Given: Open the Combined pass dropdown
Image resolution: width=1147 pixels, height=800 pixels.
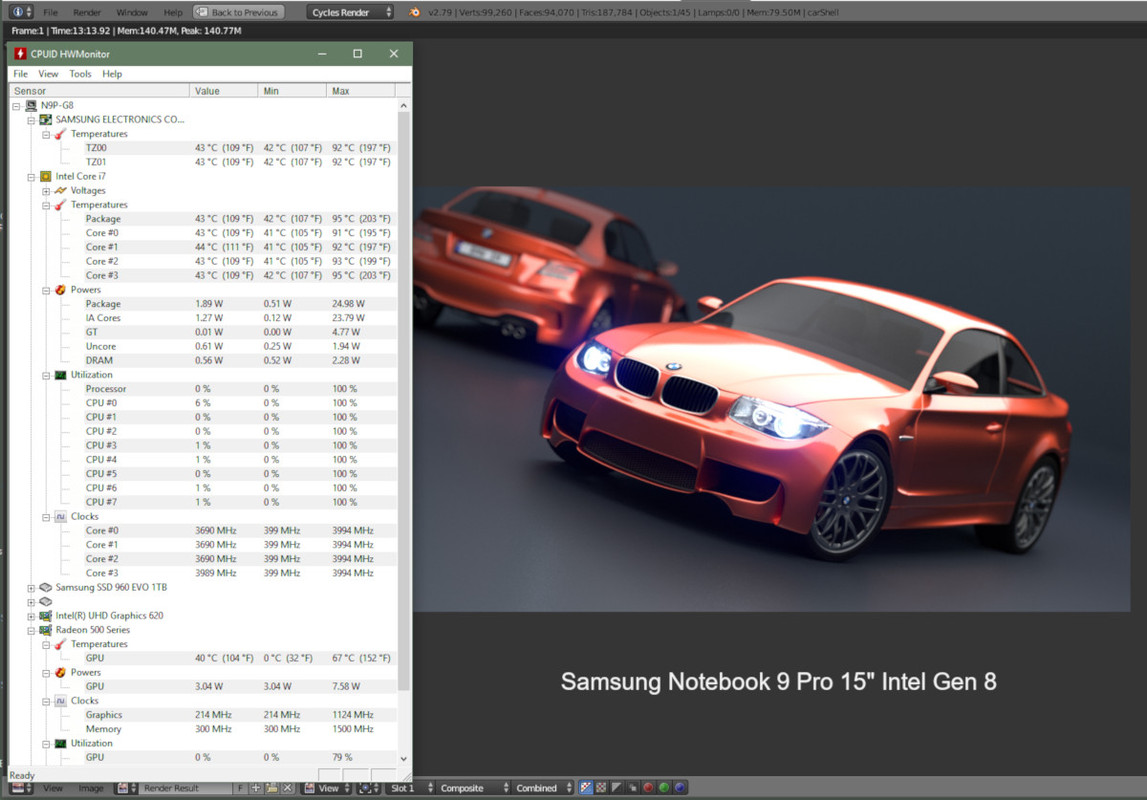Looking at the screenshot, I should coord(543,788).
